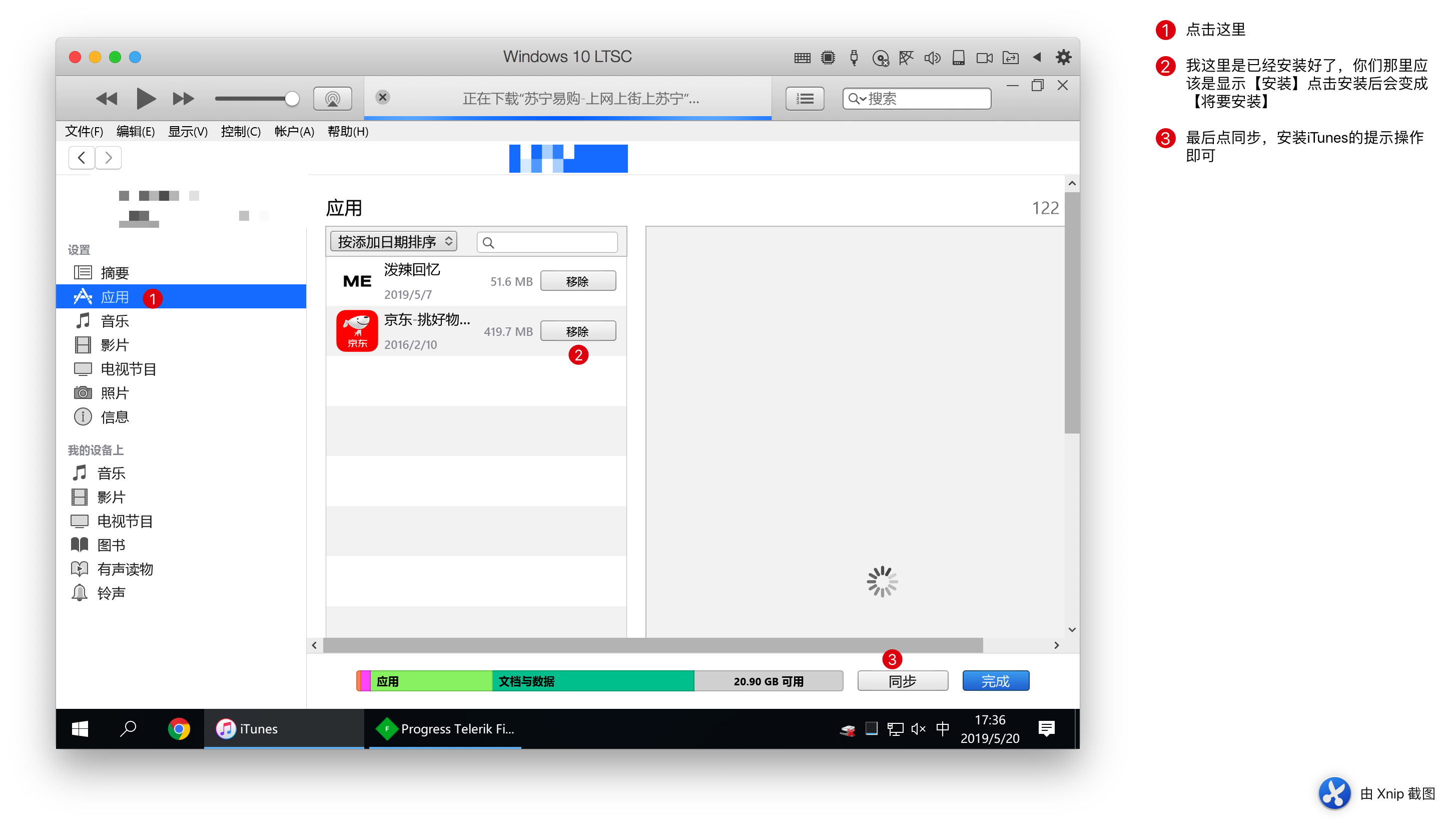Click the vertical scrollbar up arrow

[1072, 183]
